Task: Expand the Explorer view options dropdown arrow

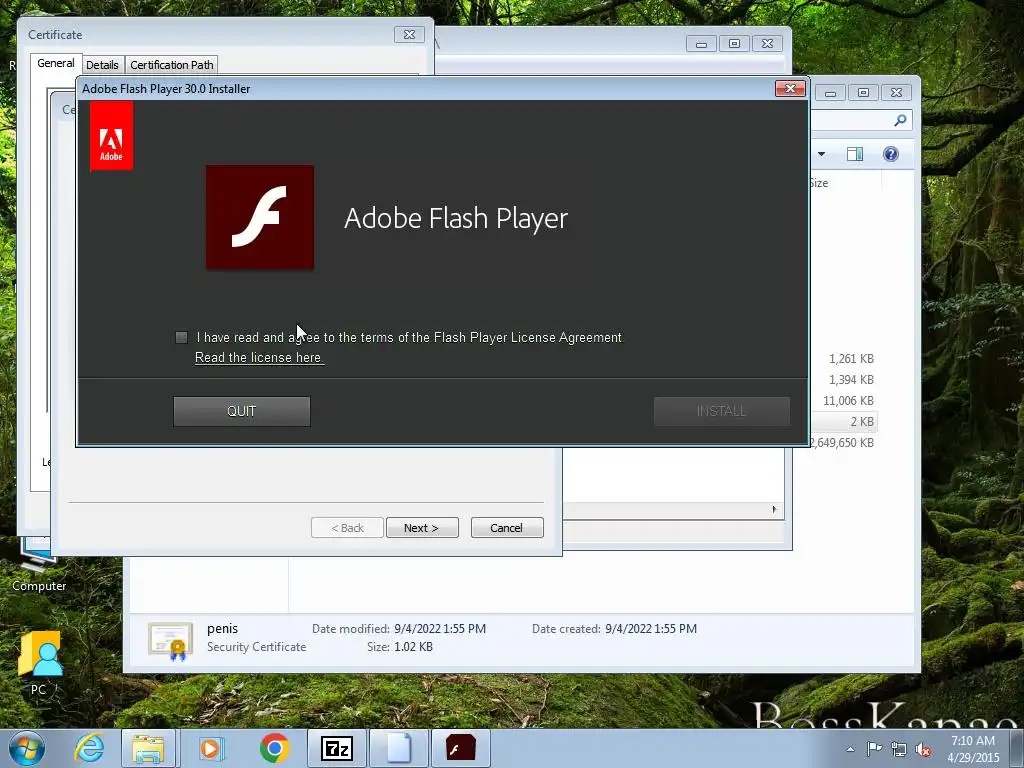Action: (822, 154)
